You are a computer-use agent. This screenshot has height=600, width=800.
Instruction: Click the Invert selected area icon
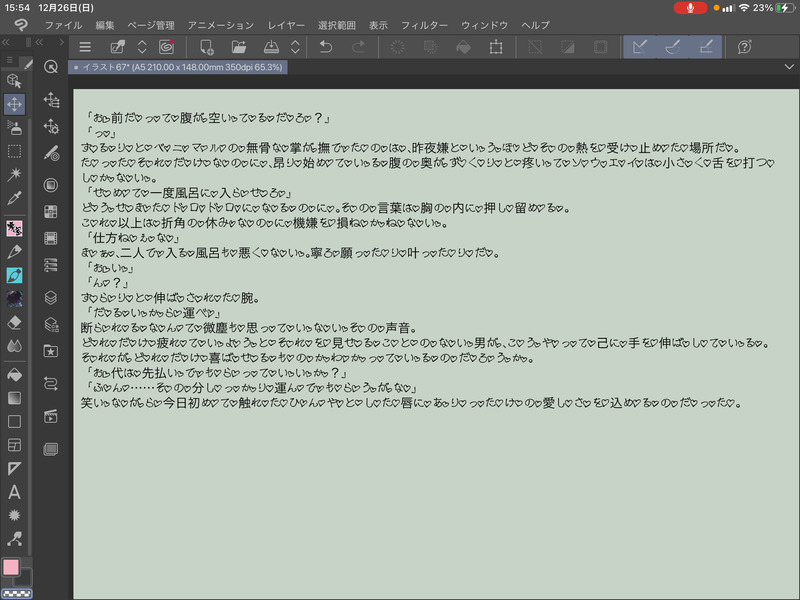coord(567,47)
